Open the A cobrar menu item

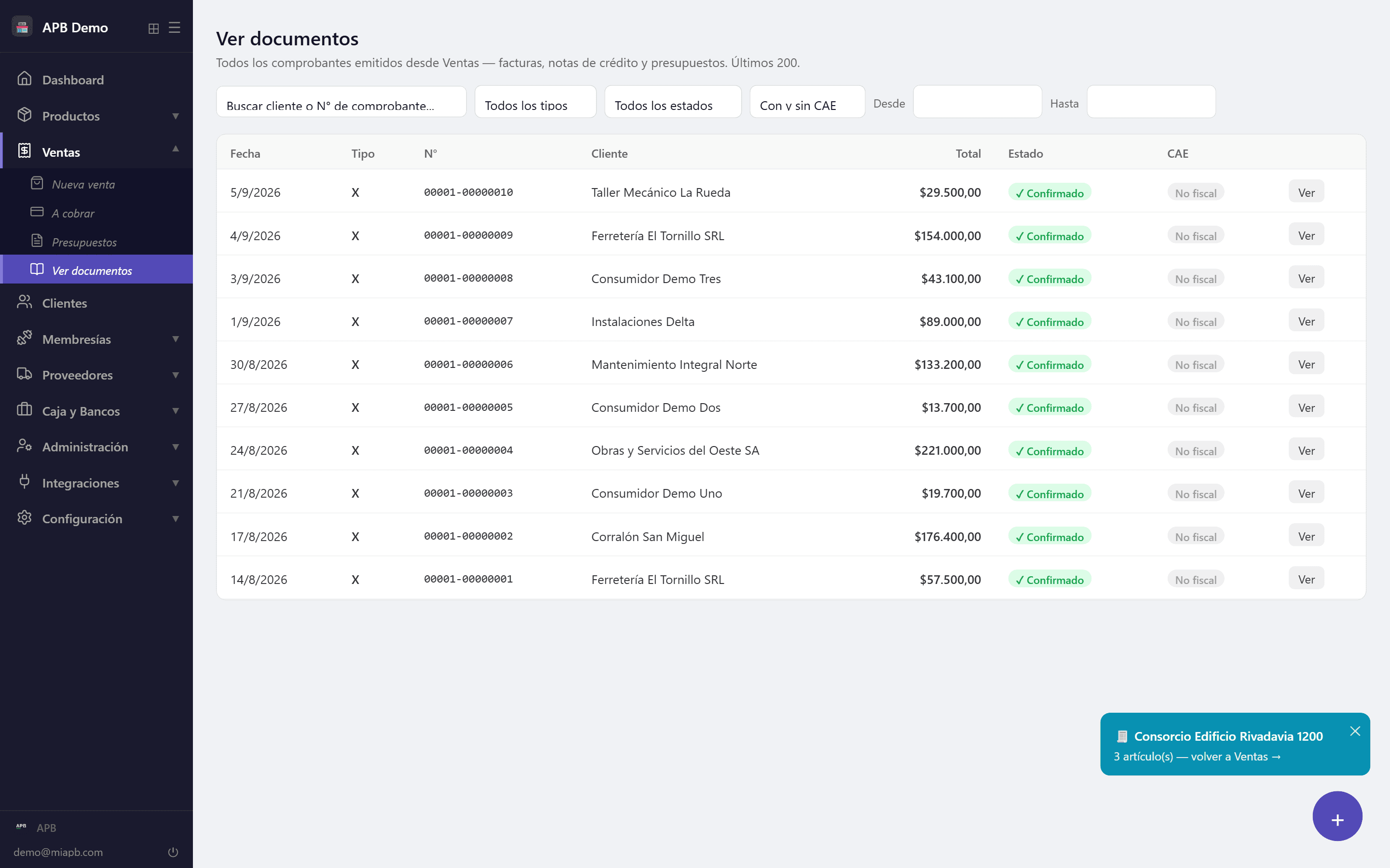tap(96, 212)
